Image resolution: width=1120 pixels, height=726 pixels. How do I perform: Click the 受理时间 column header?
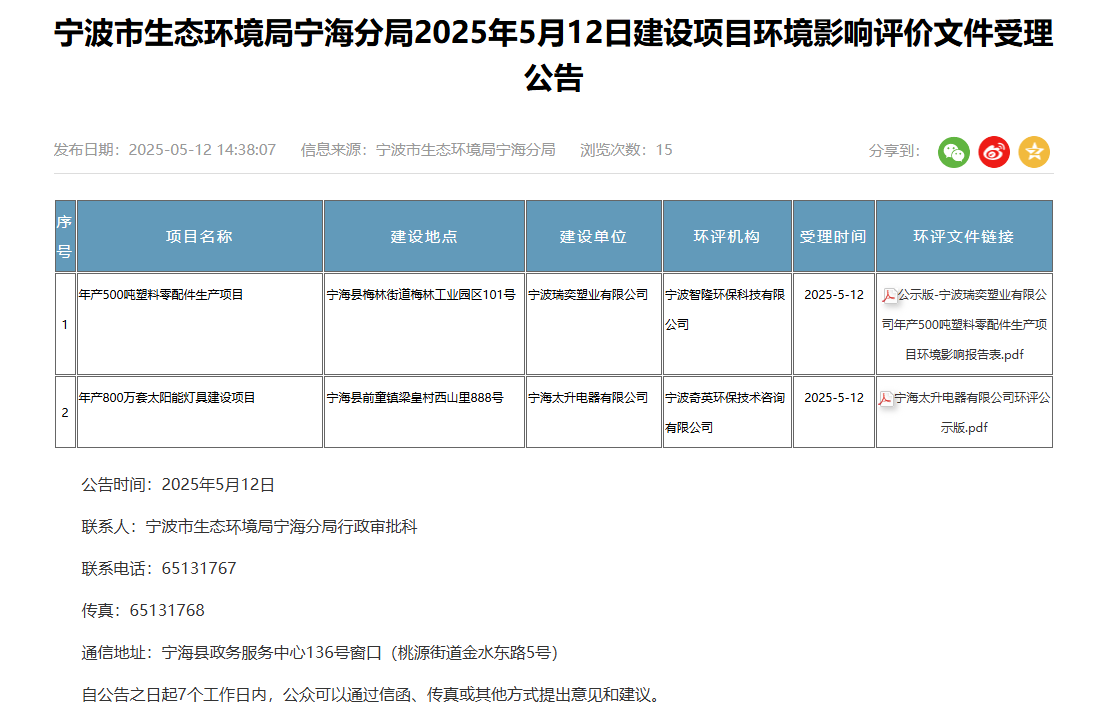(834, 237)
